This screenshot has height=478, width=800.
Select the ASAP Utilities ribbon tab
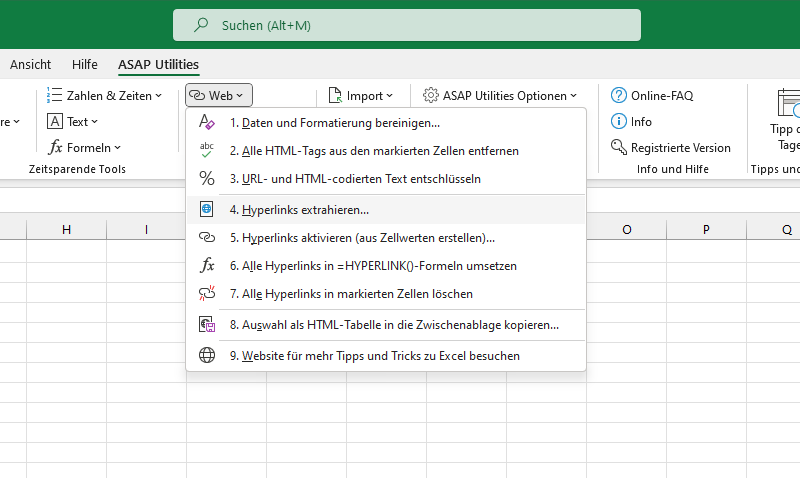click(x=159, y=64)
